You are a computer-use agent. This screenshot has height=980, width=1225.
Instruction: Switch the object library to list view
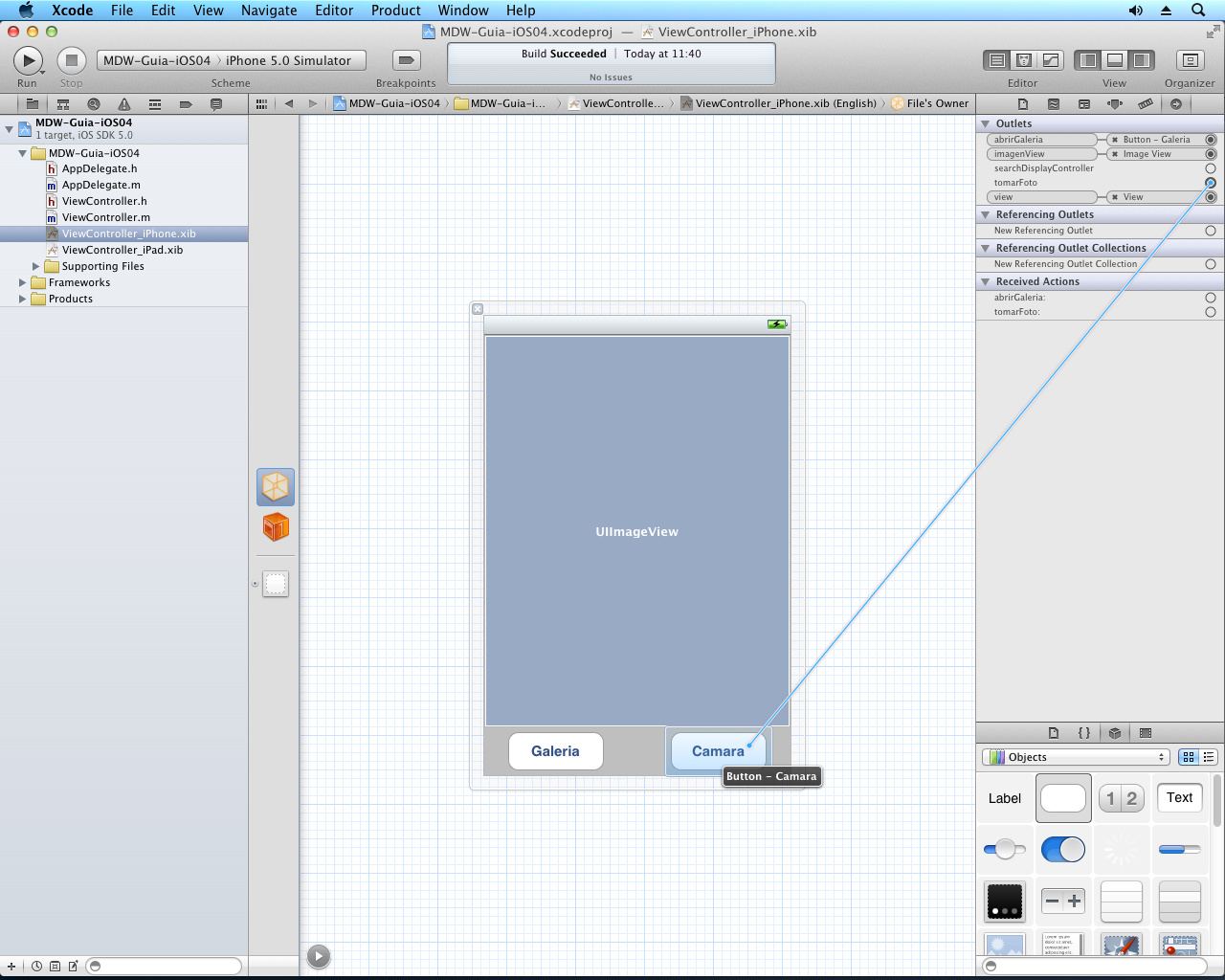(x=1209, y=757)
